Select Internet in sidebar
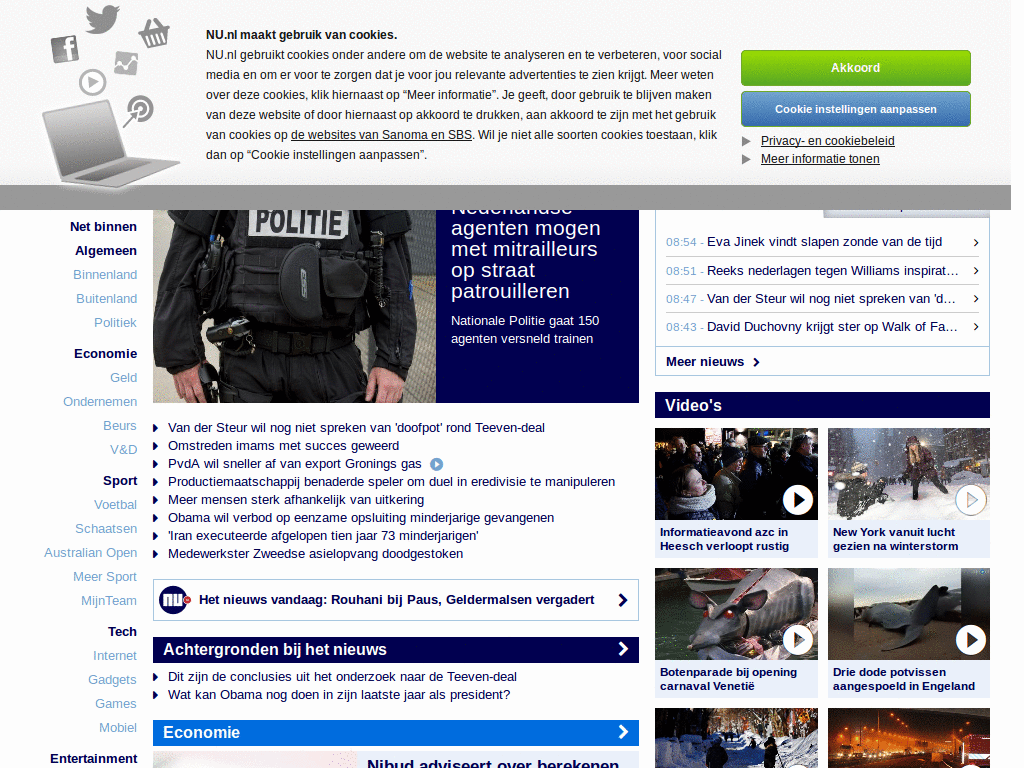Screen dimensions: 1024x768 coord(115,656)
